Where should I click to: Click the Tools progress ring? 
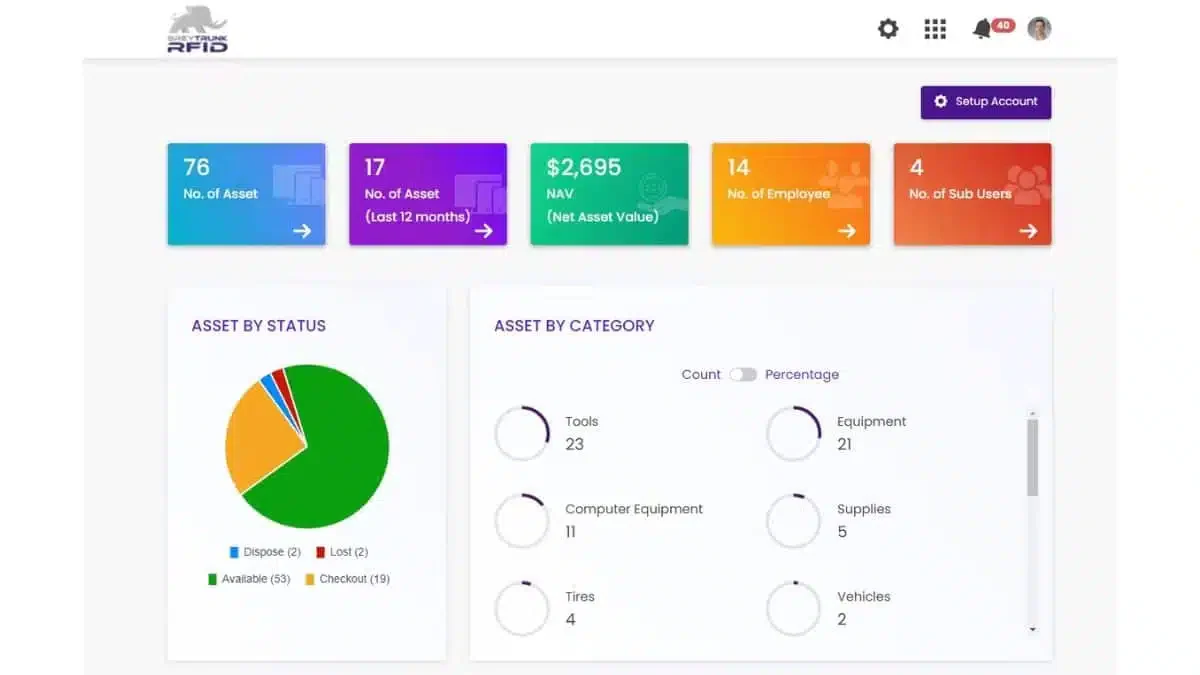tap(522, 433)
